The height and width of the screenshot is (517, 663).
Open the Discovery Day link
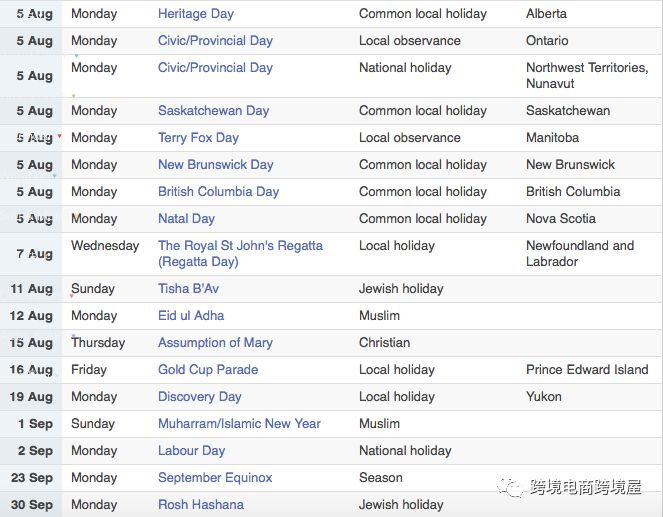point(200,397)
